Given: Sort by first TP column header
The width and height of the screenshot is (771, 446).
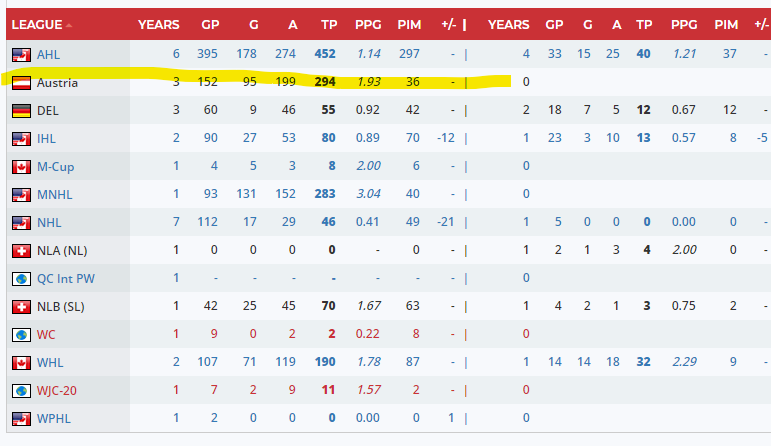Looking at the screenshot, I should pos(328,23).
